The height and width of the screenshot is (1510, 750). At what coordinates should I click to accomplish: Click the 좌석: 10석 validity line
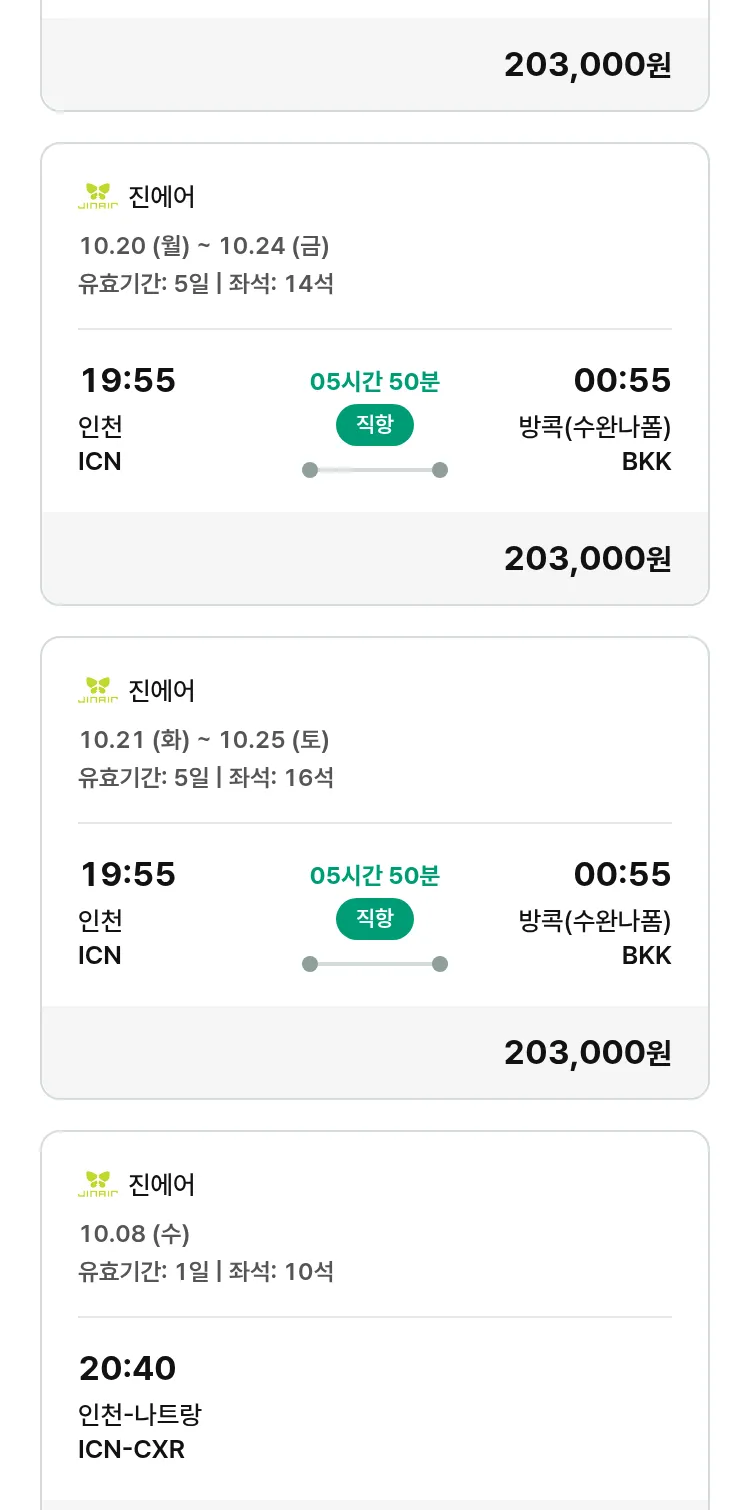point(206,1271)
